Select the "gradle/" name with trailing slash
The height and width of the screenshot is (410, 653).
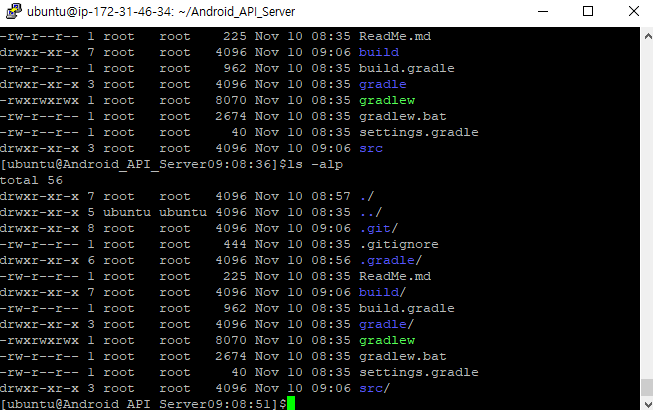click(386, 324)
